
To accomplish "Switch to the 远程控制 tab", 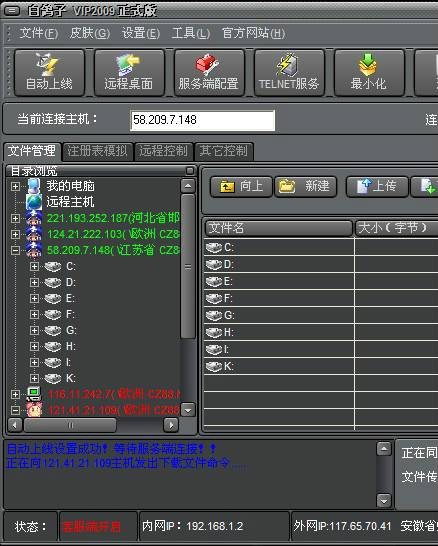I will [x=164, y=151].
